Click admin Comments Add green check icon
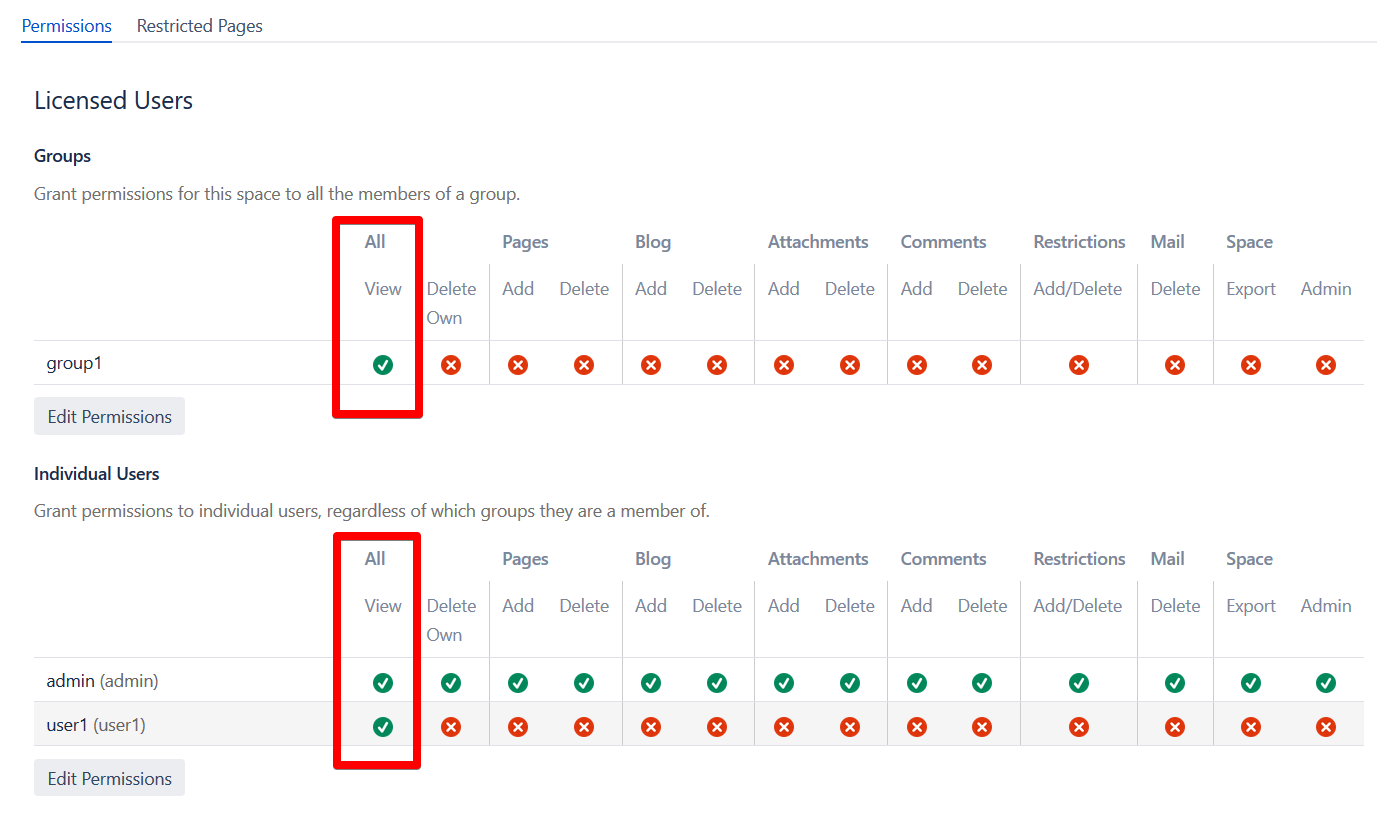 pos(917,683)
